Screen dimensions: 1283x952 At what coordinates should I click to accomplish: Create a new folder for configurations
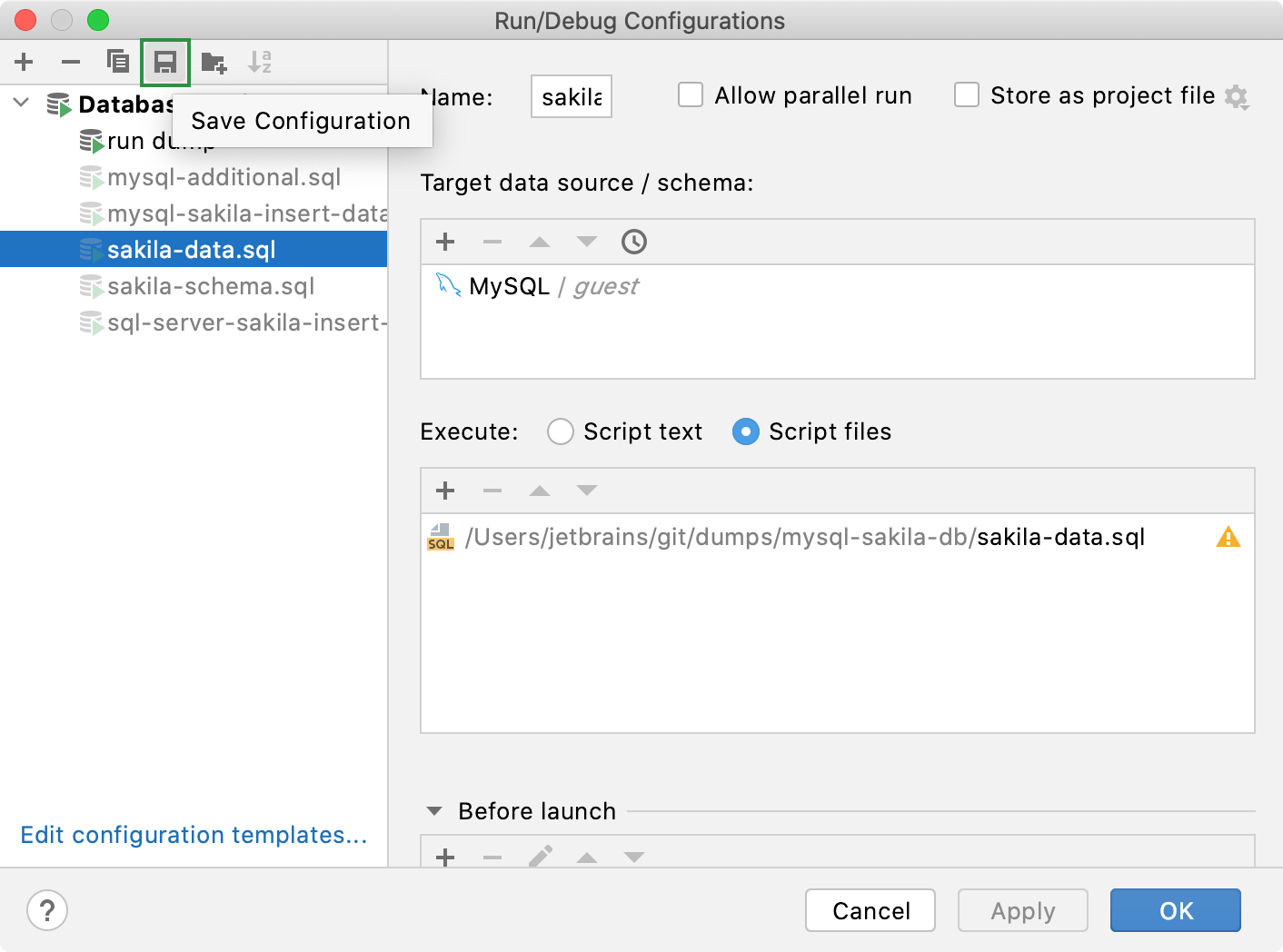click(x=213, y=62)
